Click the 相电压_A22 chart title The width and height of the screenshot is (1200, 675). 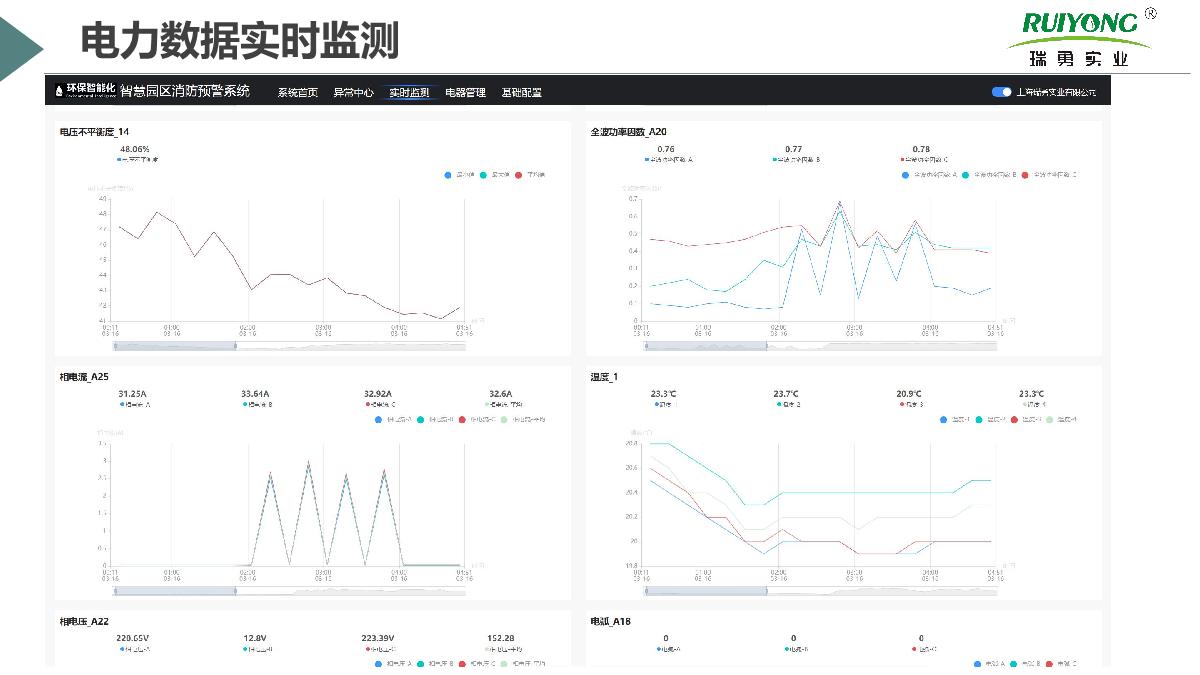pos(84,622)
